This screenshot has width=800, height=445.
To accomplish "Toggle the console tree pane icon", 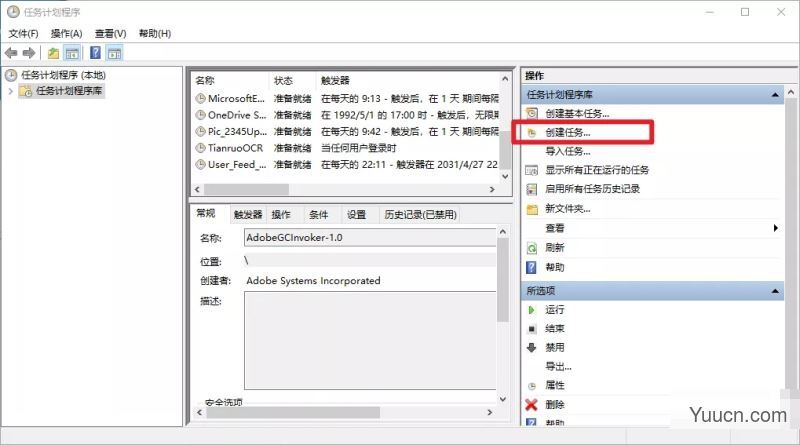I will click(x=72, y=53).
